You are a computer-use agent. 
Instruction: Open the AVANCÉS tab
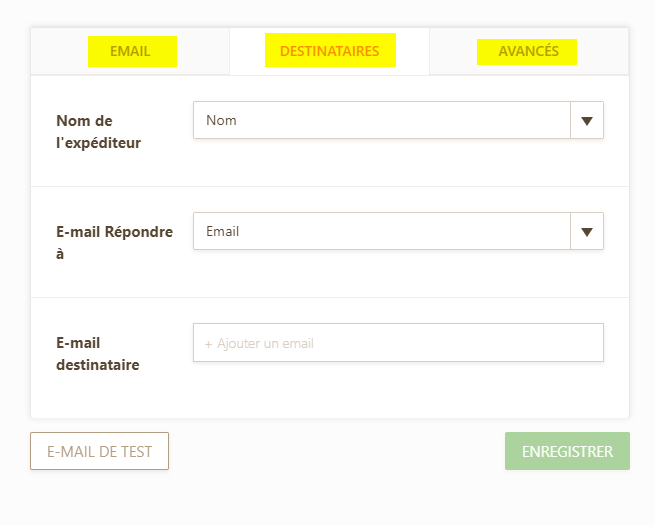pyautogui.click(x=528, y=51)
